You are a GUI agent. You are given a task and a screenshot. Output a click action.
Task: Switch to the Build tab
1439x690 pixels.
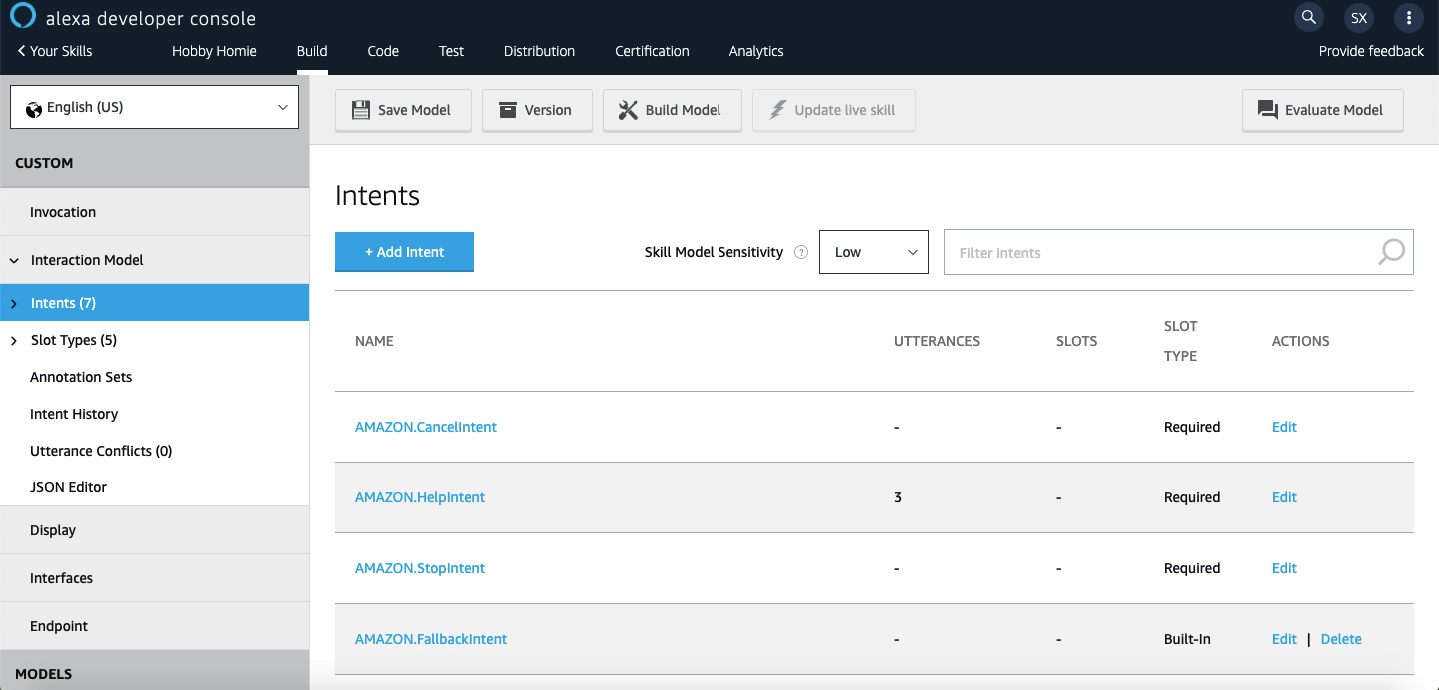312,51
